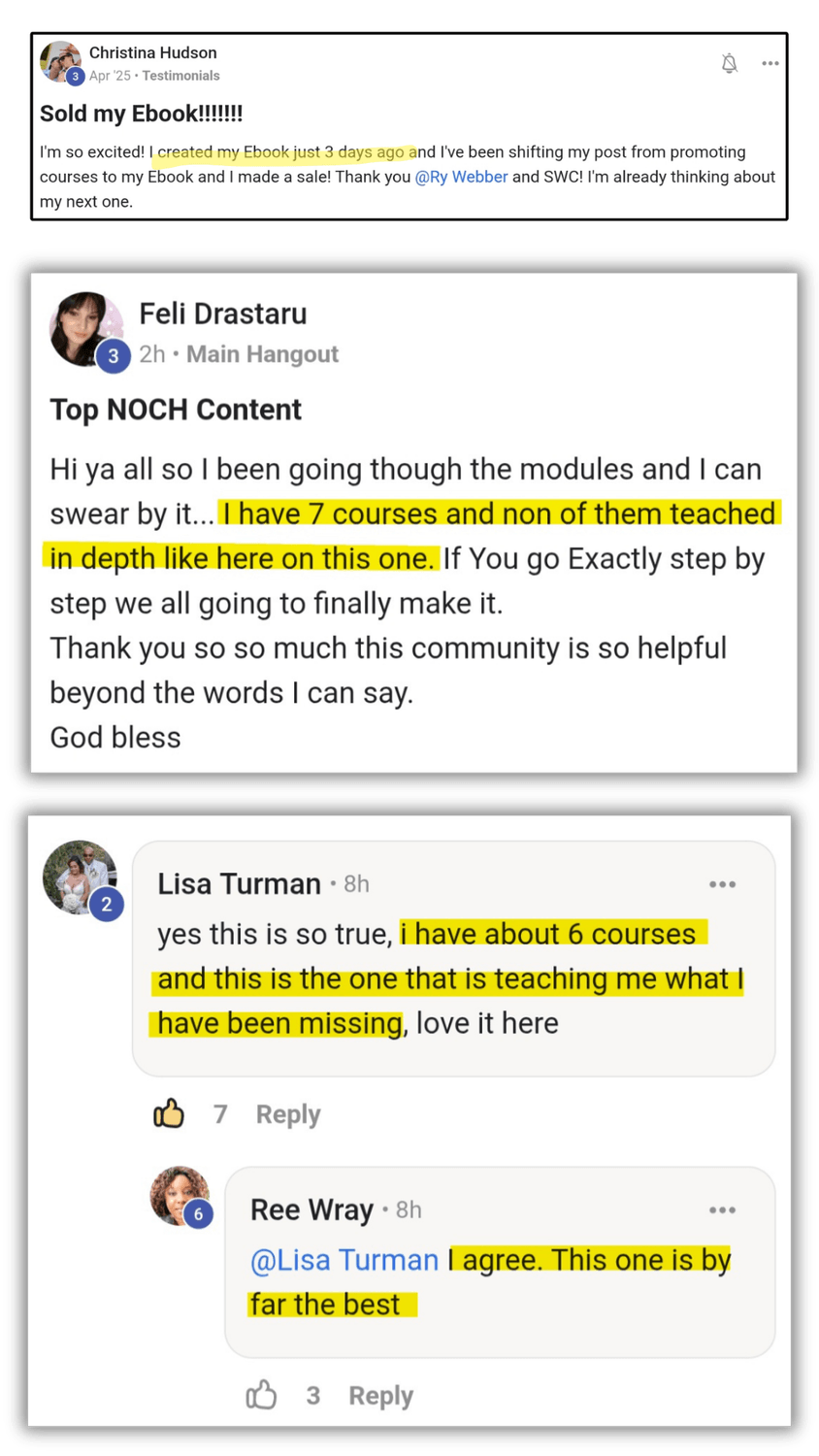Open Feli Drastaru's avatar
Viewport: 819px width, 1456px height.
(x=85, y=328)
